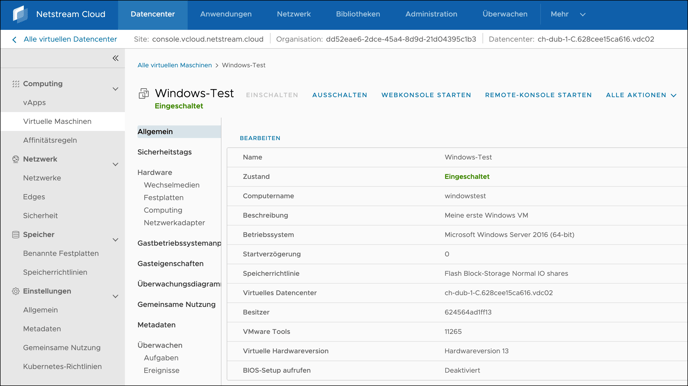
Task: Click the Speicher storage icon in sidebar
Action: pyautogui.click(x=16, y=235)
